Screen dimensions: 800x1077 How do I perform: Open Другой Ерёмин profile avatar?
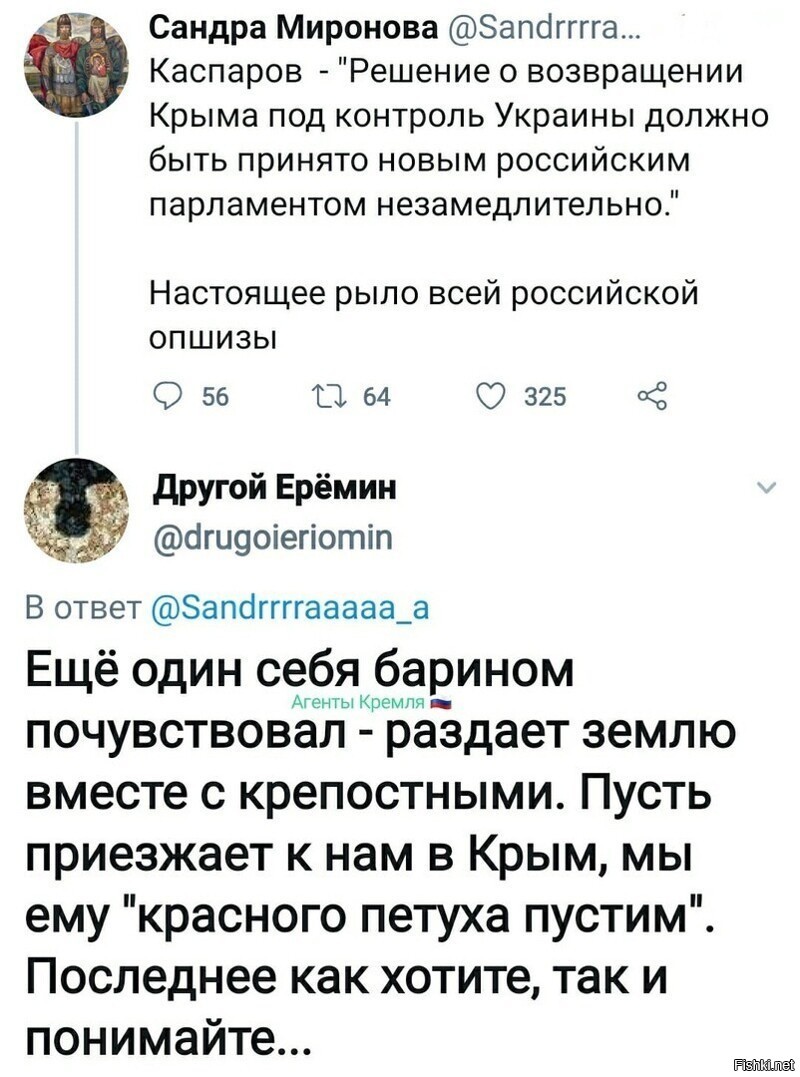pos(76,511)
